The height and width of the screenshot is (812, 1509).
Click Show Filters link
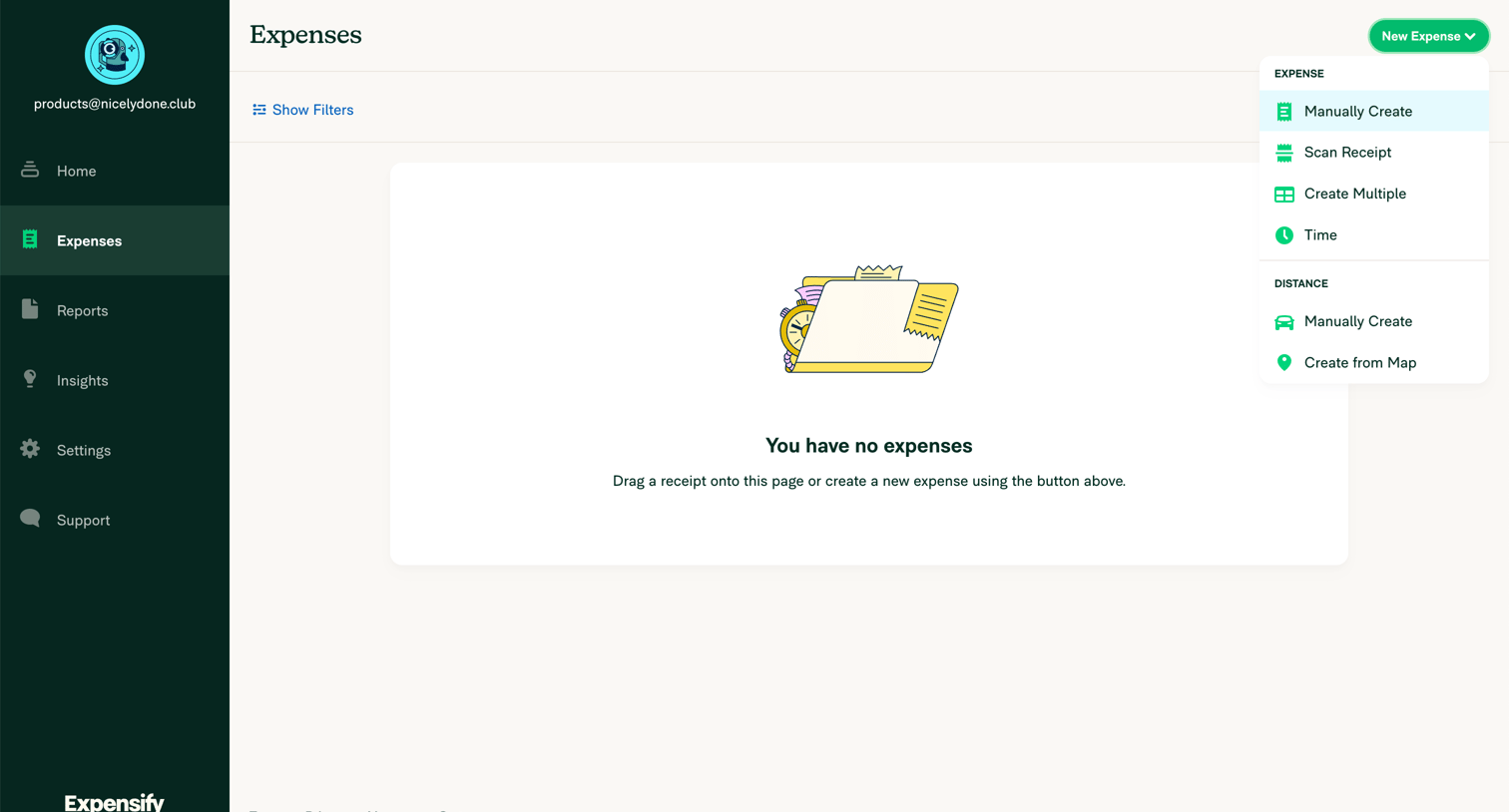click(x=302, y=110)
